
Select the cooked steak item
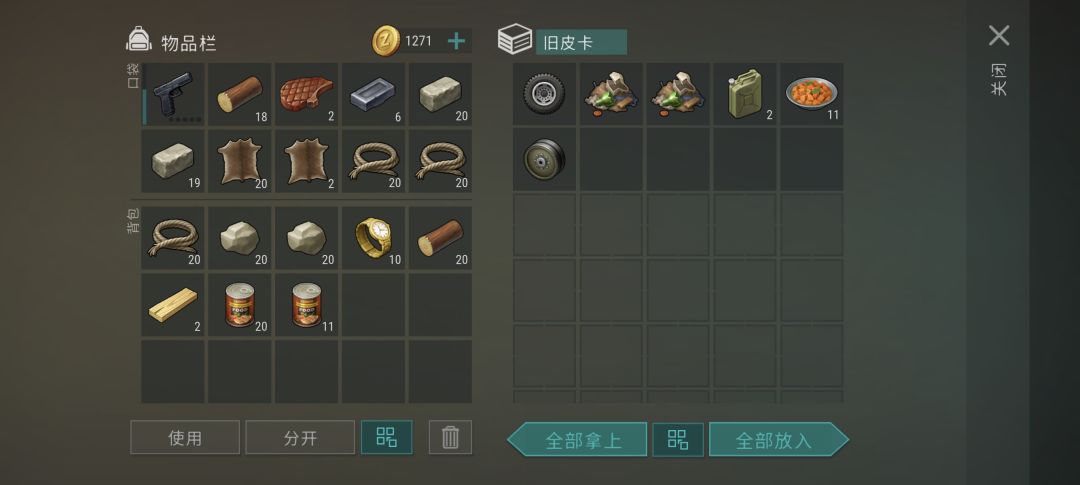[x=307, y=94]
